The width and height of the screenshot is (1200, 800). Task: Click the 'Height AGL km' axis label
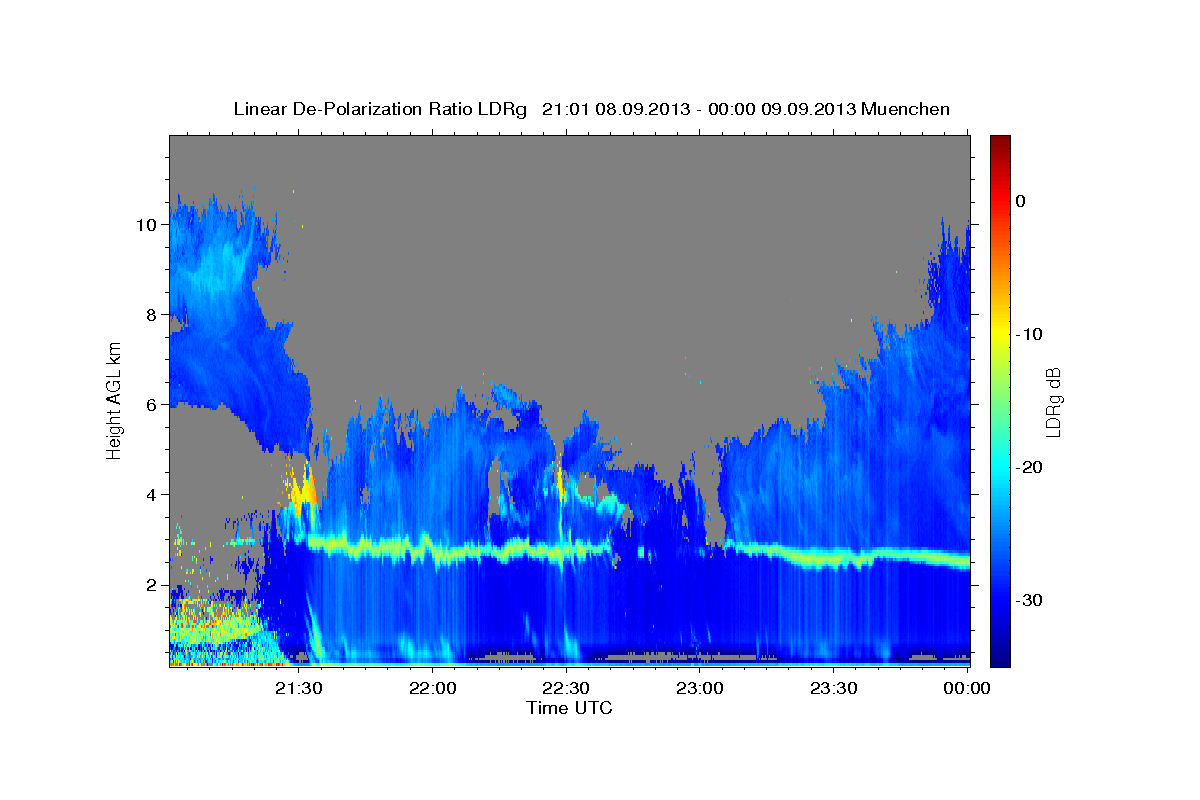click(x=115, y=401)
